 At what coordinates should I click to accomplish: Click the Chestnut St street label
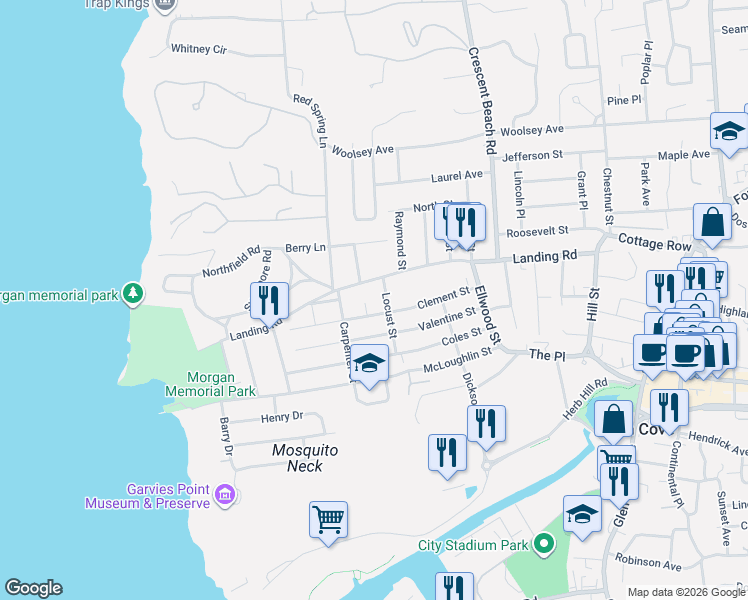click(x=608, y=196)
